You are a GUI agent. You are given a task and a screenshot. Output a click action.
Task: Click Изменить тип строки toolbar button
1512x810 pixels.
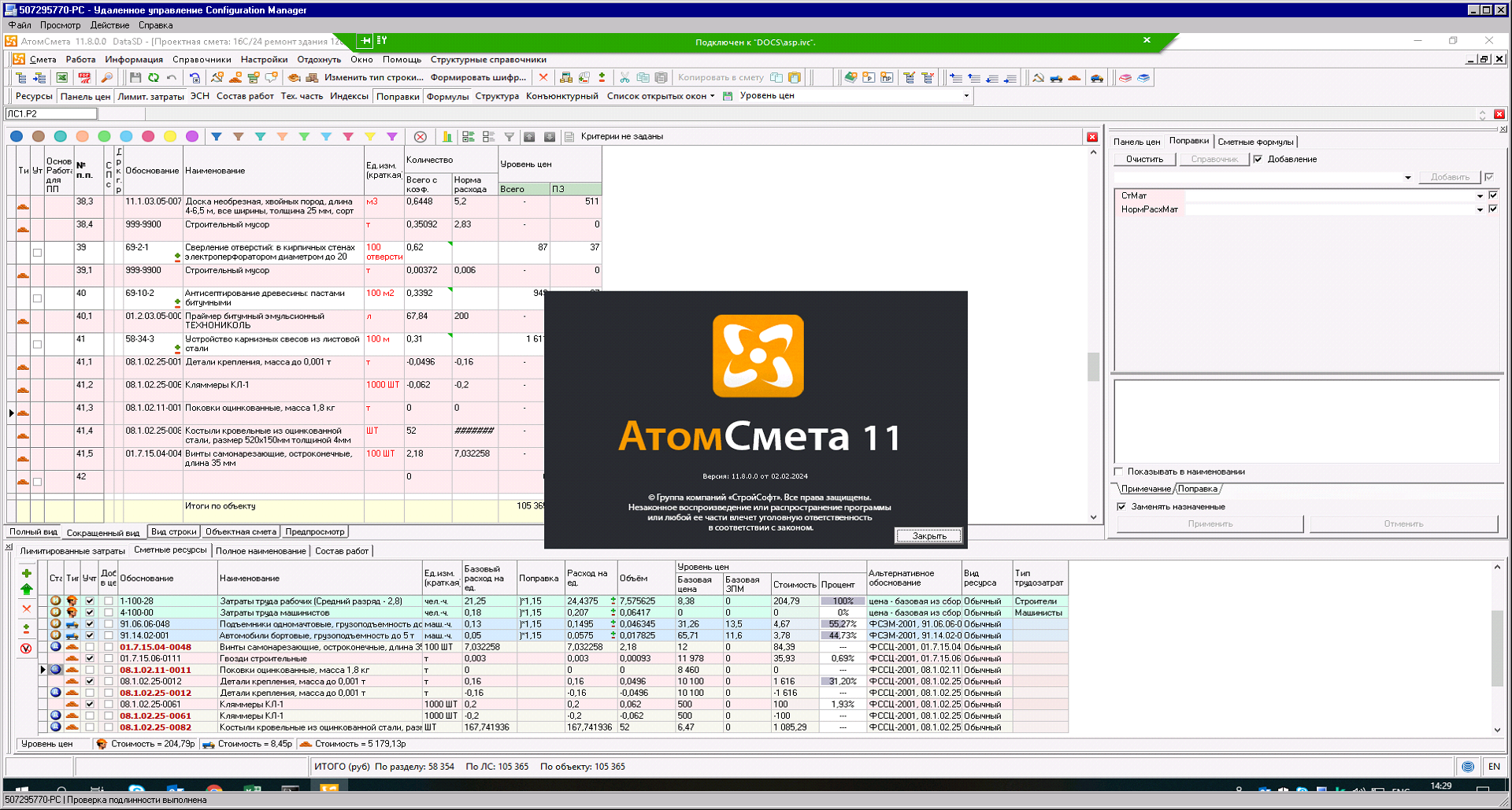coord(374,78)
